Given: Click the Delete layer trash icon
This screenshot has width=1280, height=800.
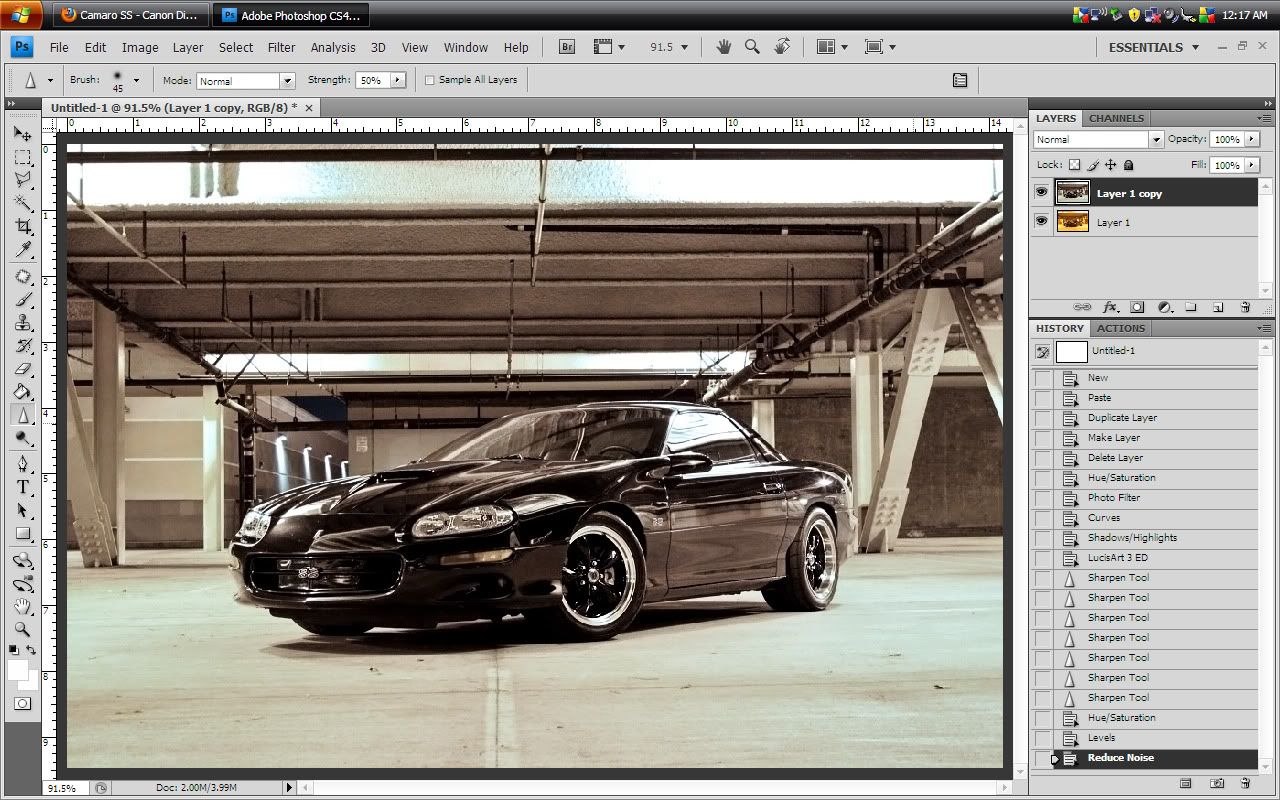Looking at the screenshot, I should click(x=1245, y=307).
